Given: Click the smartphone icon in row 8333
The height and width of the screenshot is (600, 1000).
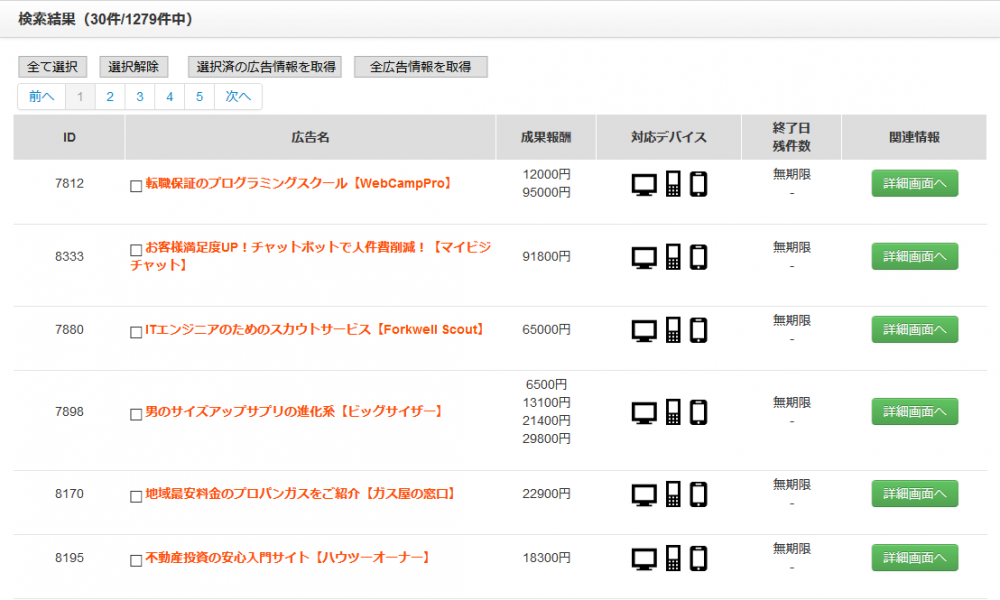Looking at the screenshot, I should click(x=698, y=258).
